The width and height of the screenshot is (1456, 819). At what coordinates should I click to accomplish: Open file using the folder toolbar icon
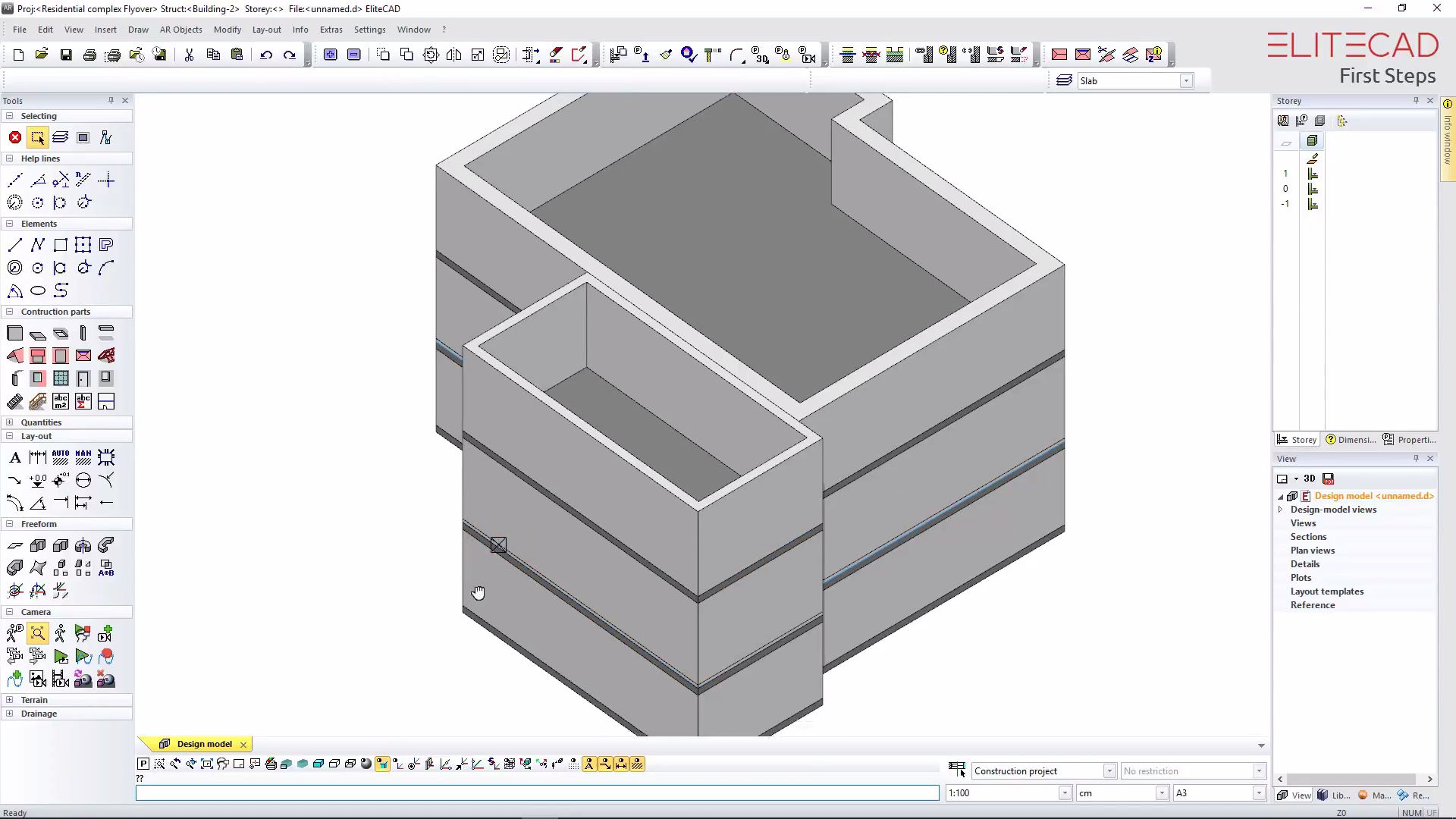(42, 55)
